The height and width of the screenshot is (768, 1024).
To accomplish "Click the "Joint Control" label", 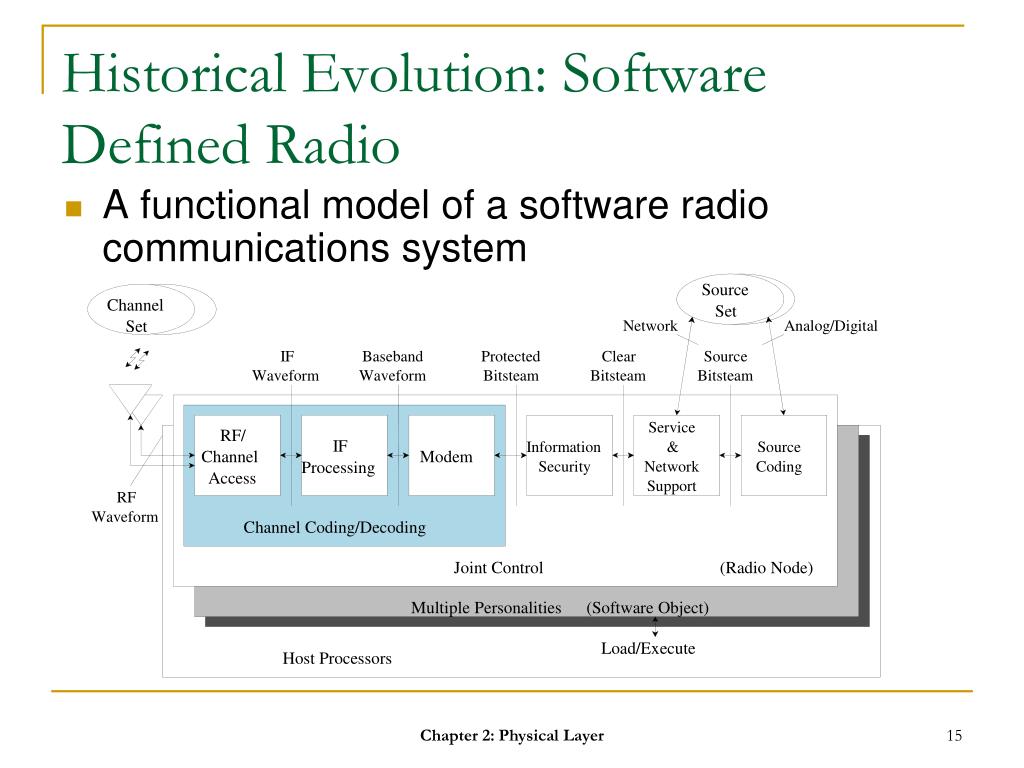I will point(498,568).
